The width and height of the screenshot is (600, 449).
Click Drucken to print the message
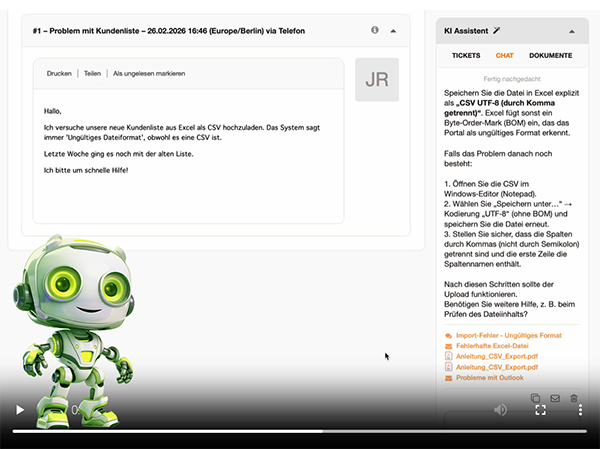pos(59,74)
